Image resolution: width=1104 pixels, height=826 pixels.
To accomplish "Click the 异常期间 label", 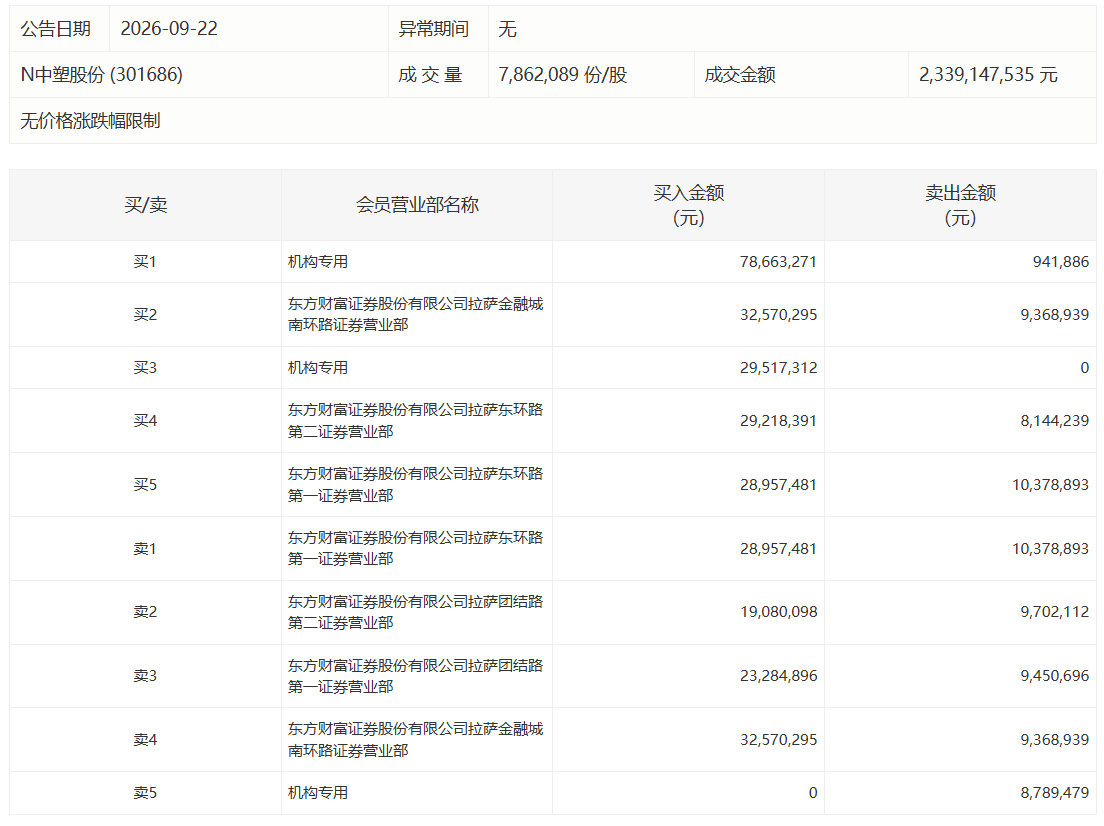I will click(x=434, y=29).
